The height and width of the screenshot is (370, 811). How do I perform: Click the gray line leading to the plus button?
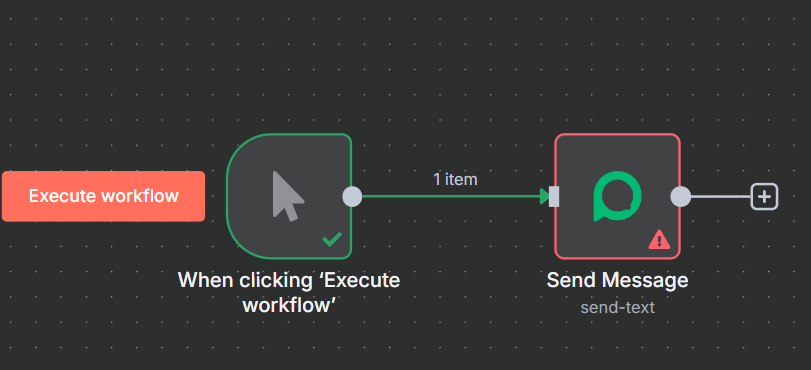(x=720, y=197)
